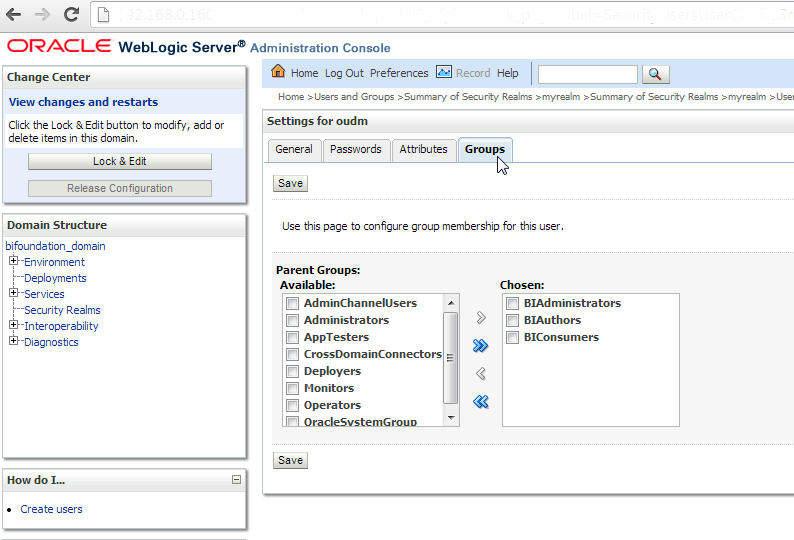Open Preferences from the toolbar
The image size is (794, 540).
tap(399, 73)
